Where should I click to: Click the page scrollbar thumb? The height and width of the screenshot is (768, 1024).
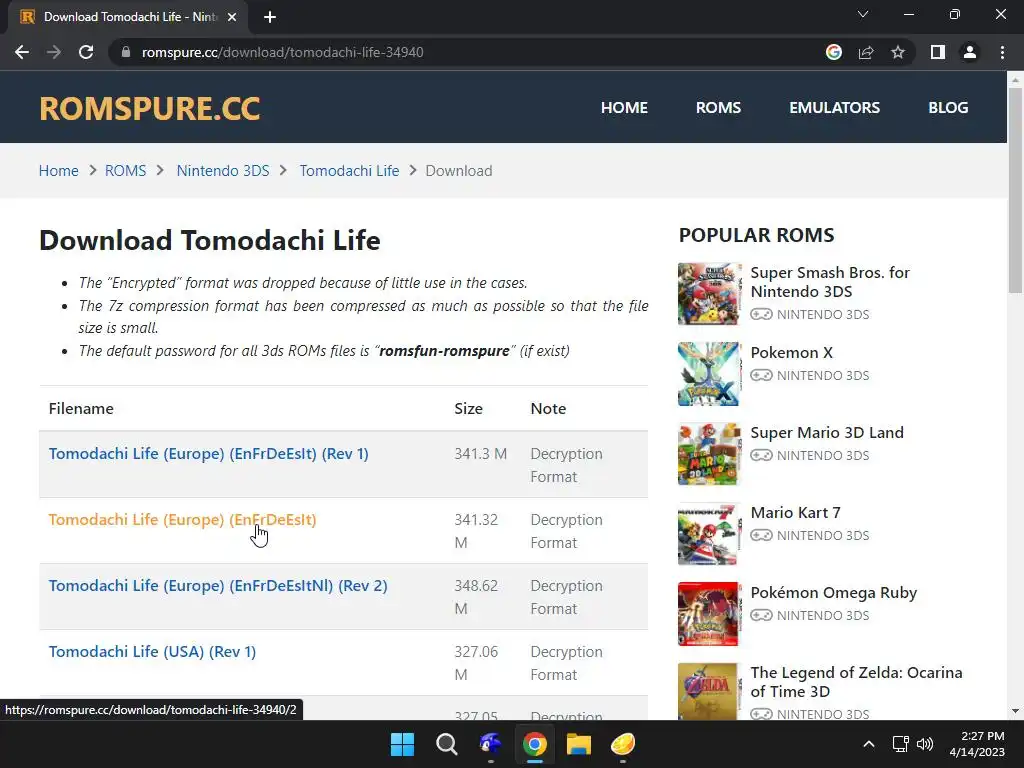point(1015,189)
